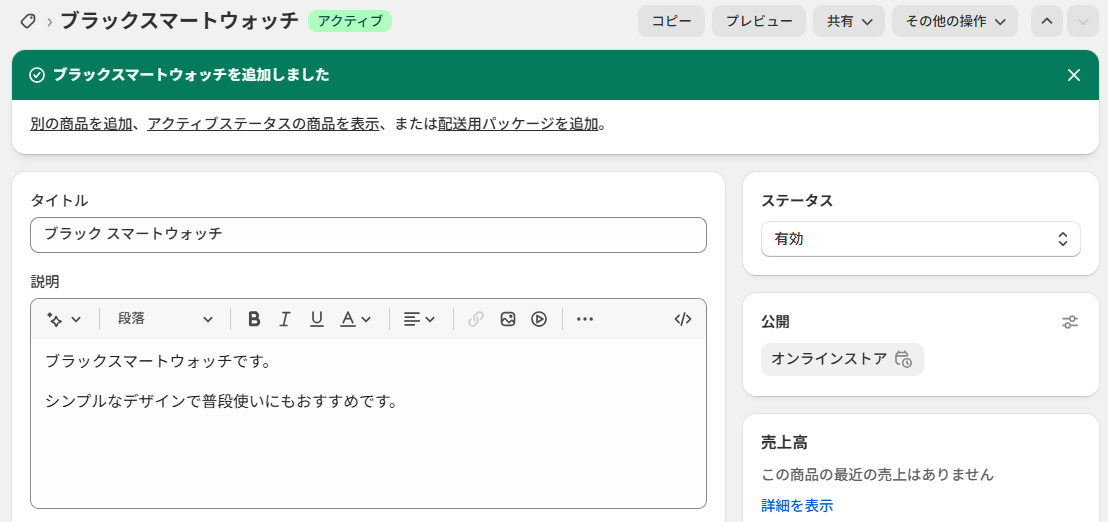Click inside the description text area
Viewport: 1108px width, 522px height.
[368, 424]
